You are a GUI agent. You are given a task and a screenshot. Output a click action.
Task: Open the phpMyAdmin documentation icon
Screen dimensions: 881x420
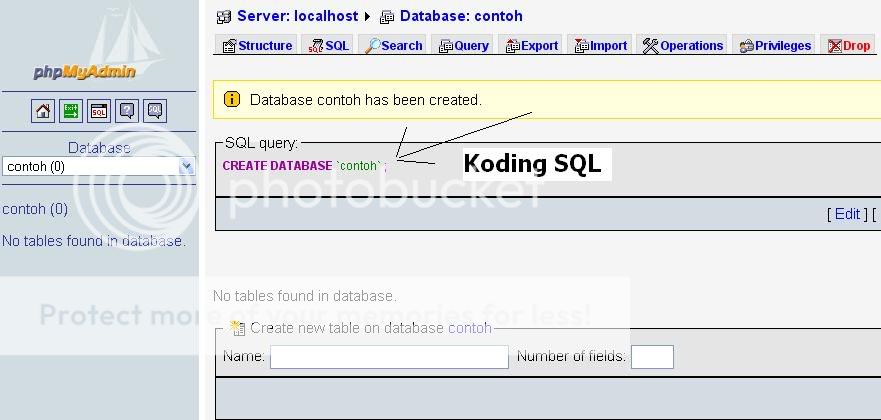tap(127, 111)
